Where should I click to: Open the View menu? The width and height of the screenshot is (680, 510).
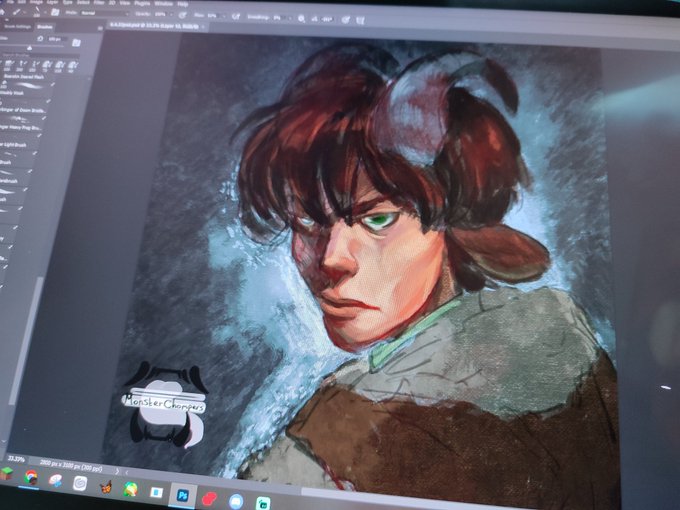coord(124,3)
